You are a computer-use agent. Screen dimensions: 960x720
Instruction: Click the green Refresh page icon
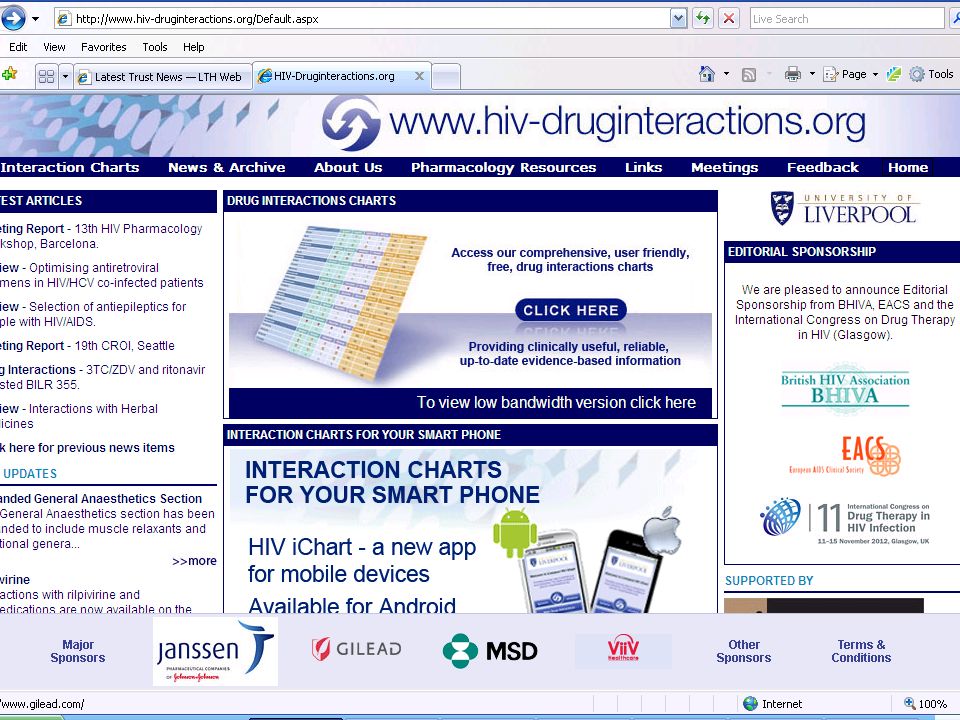point(703,18)
